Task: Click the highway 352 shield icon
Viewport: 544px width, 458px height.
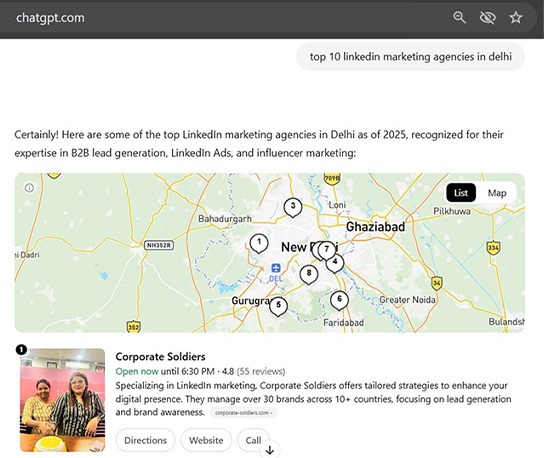Action: coord(134,326)
